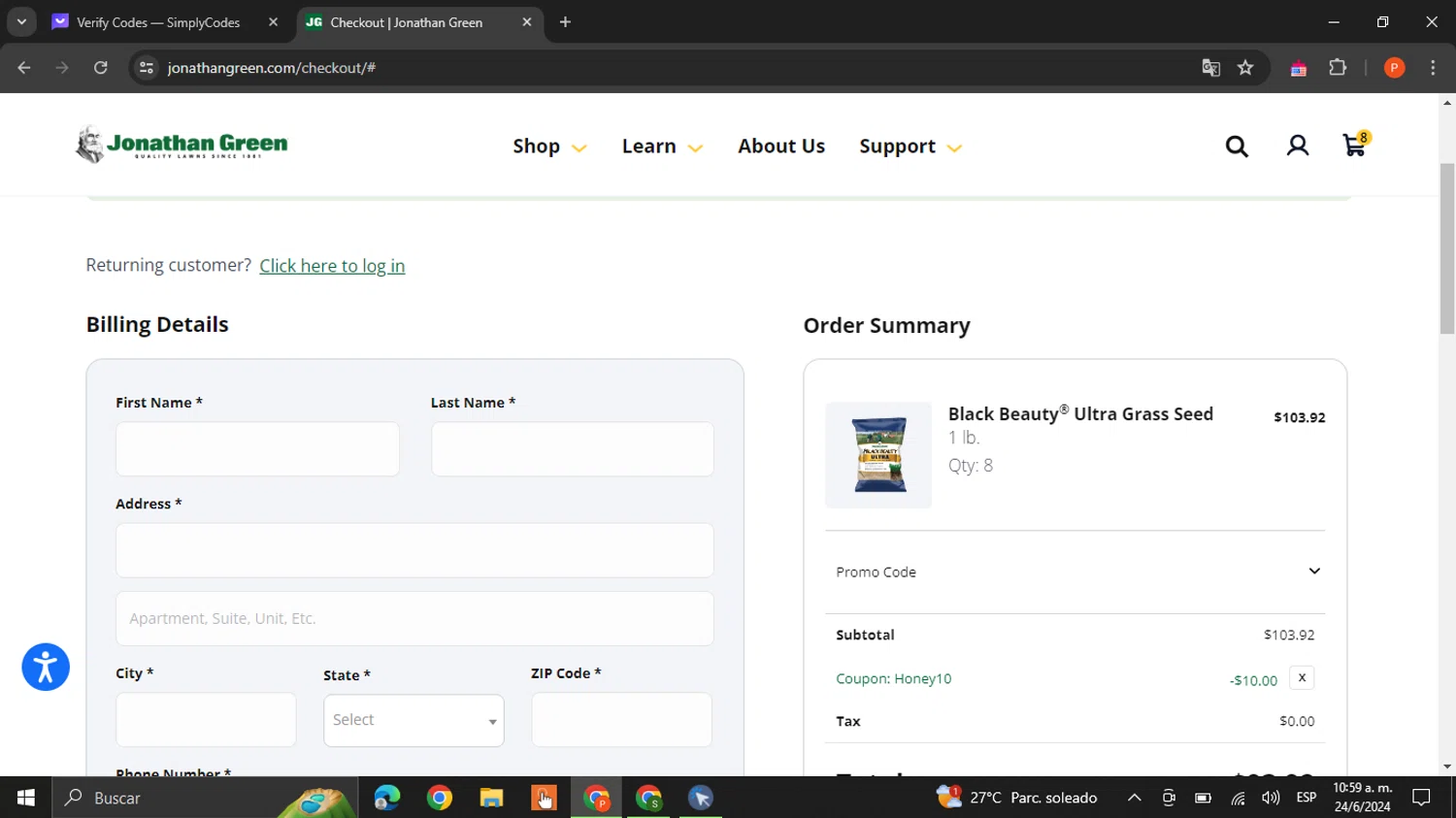
Task: Focus the Last Name field
Action: (x=573, y=448)
